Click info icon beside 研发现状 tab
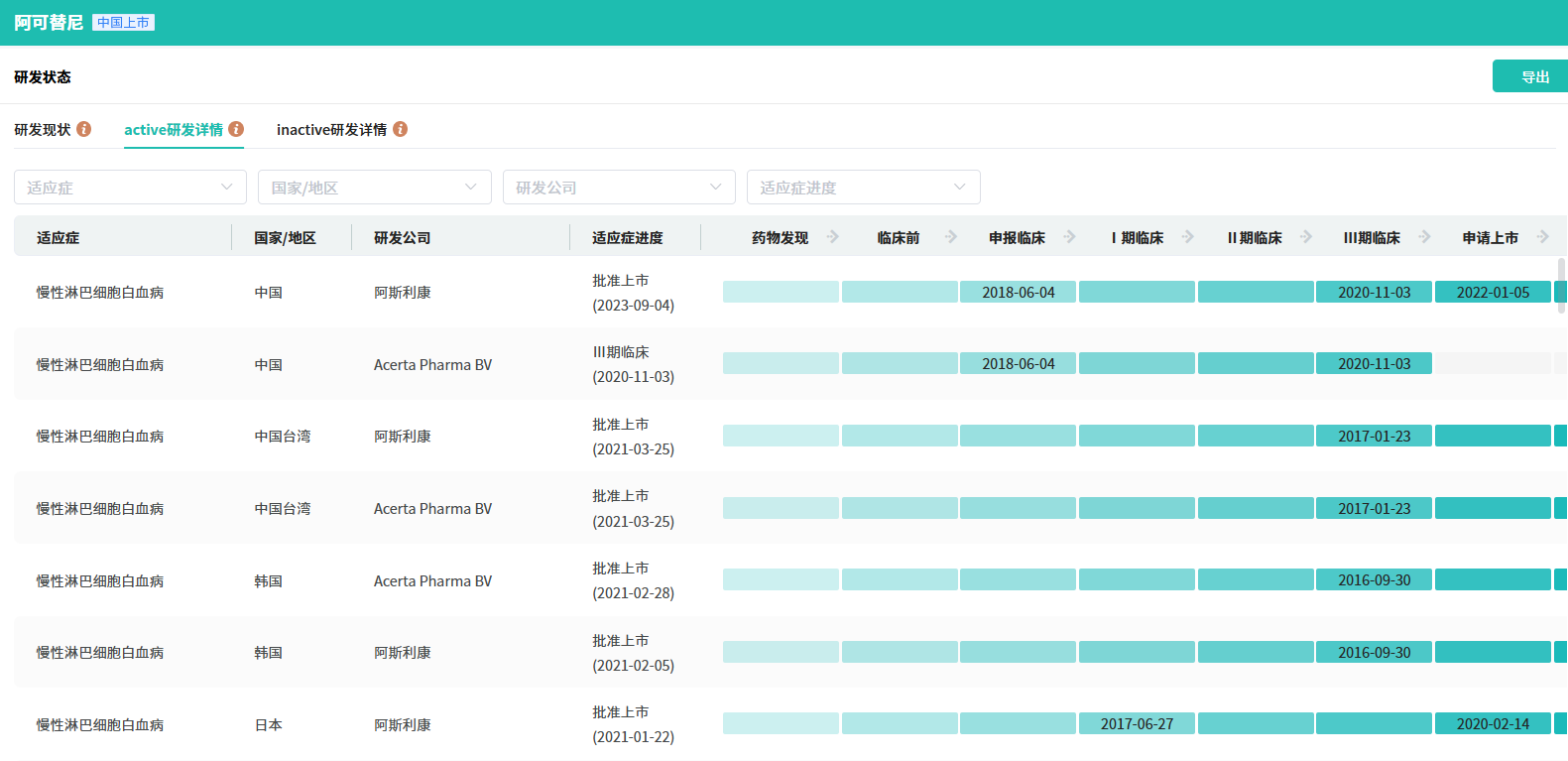This screenshot has height=761, width=1568. (x=84, y=129)
